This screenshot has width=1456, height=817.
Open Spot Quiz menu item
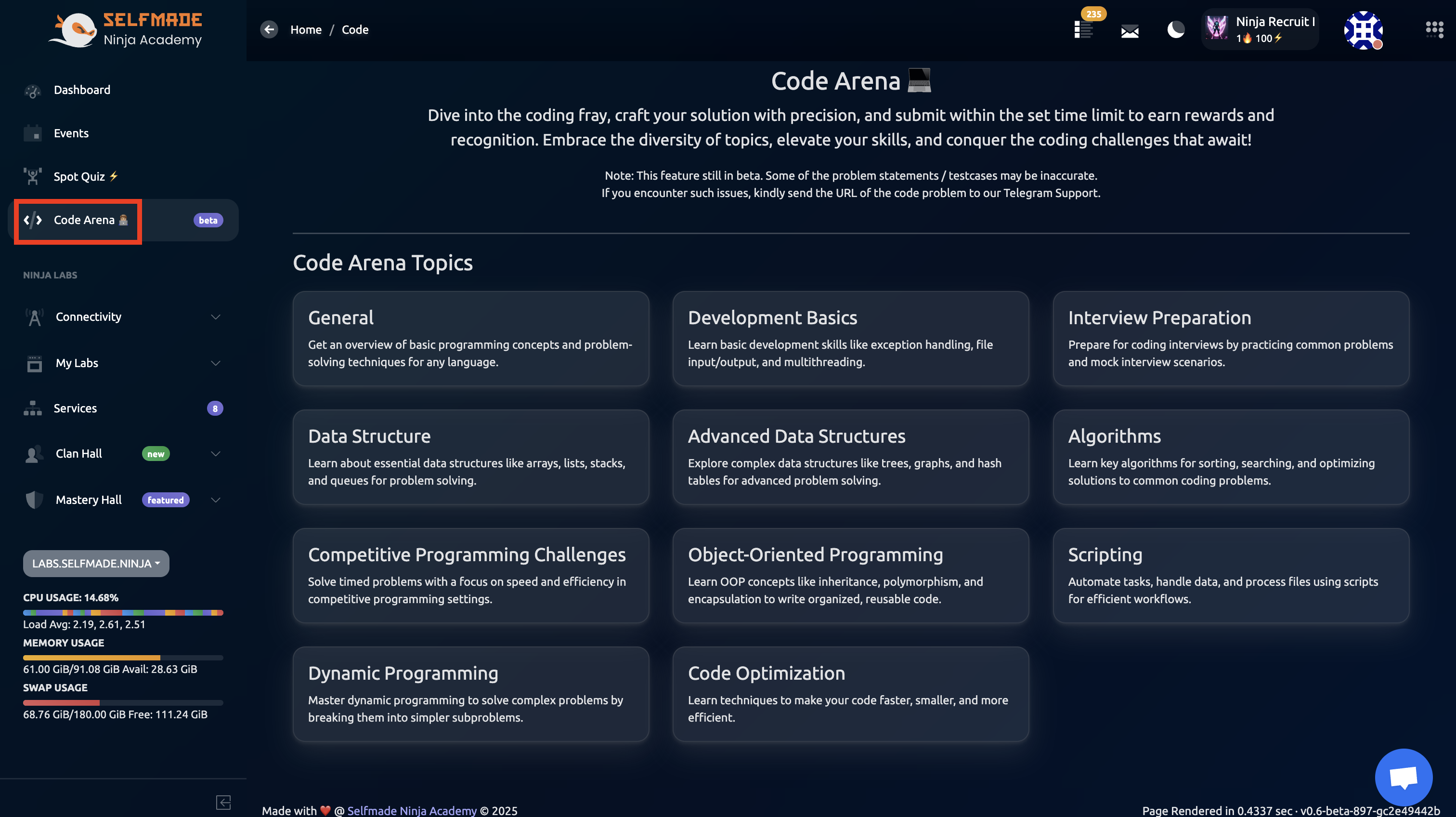(x=79, y=176)
